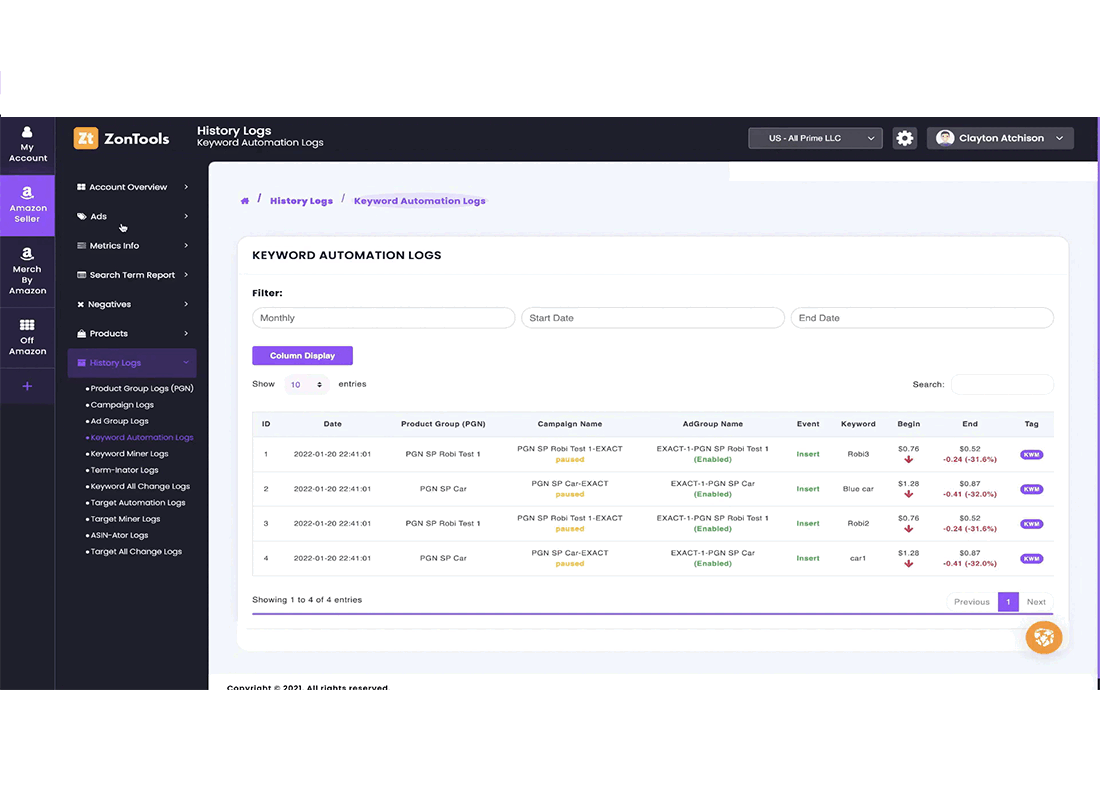Open Keyword Miner Logs submenu item
The image size is (1100, 810).
click(x=129, y=454)
